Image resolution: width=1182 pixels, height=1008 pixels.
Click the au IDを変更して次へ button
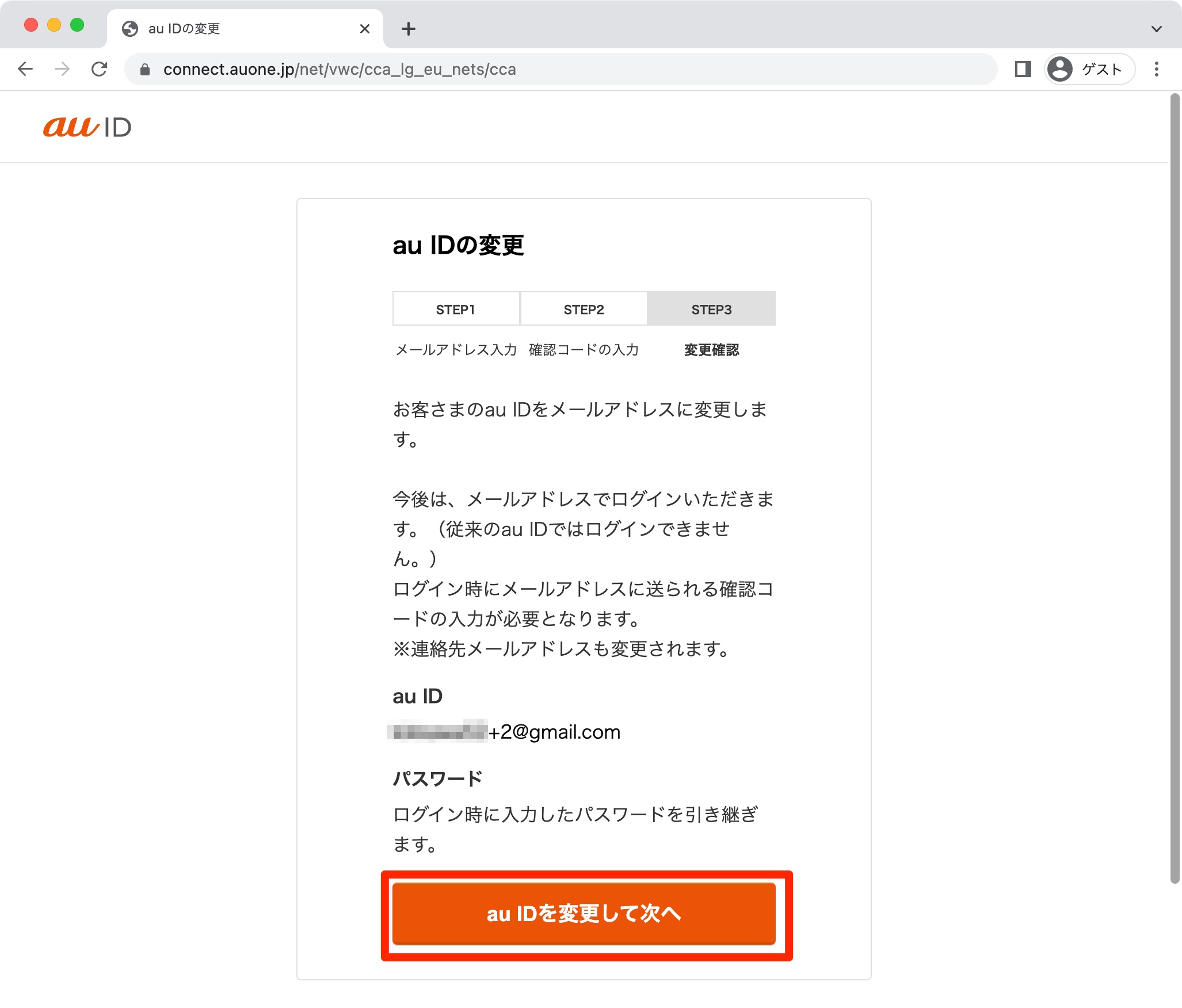click(584, 913)
